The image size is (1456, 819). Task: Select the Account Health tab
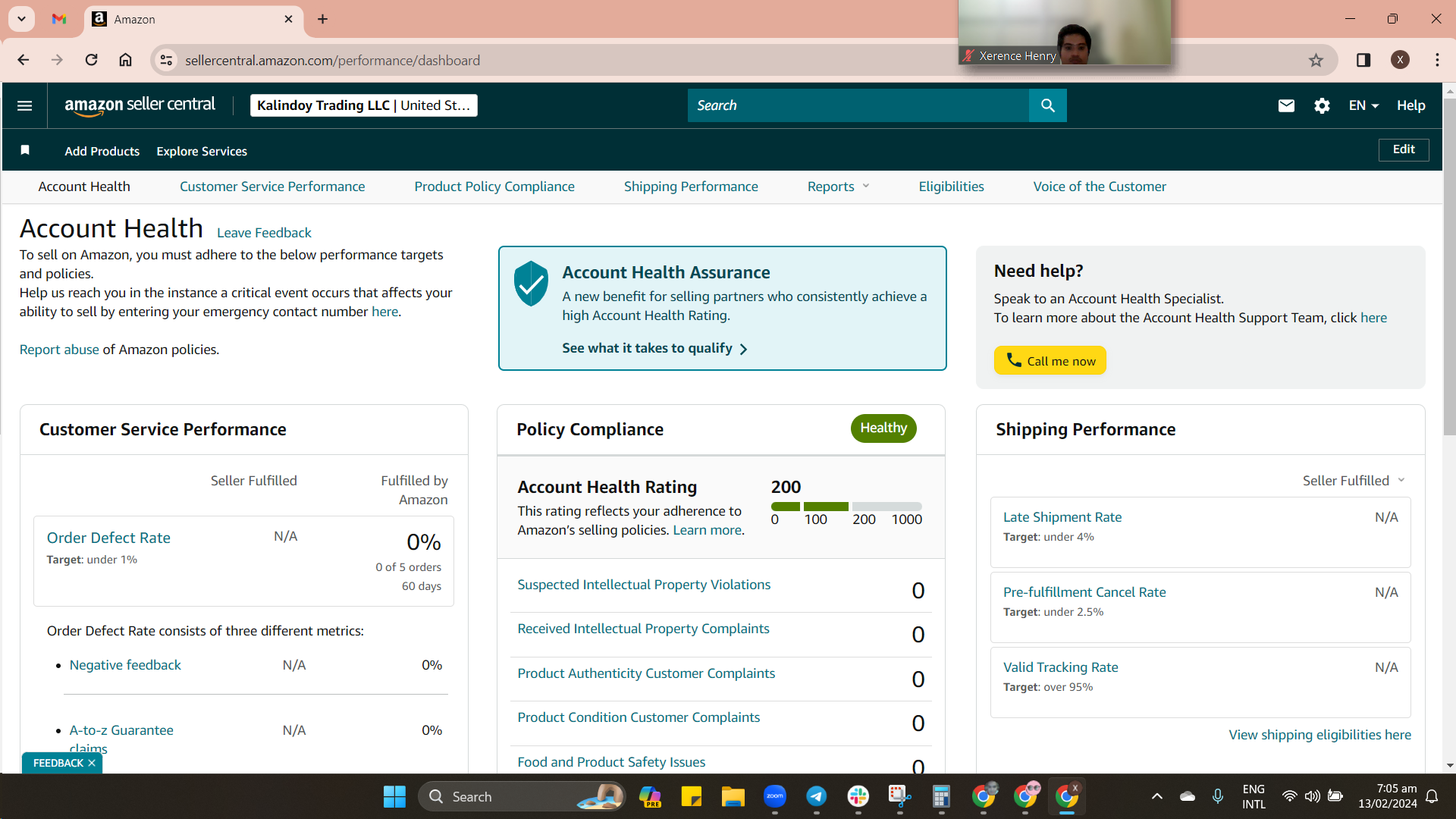click(84, 187)
